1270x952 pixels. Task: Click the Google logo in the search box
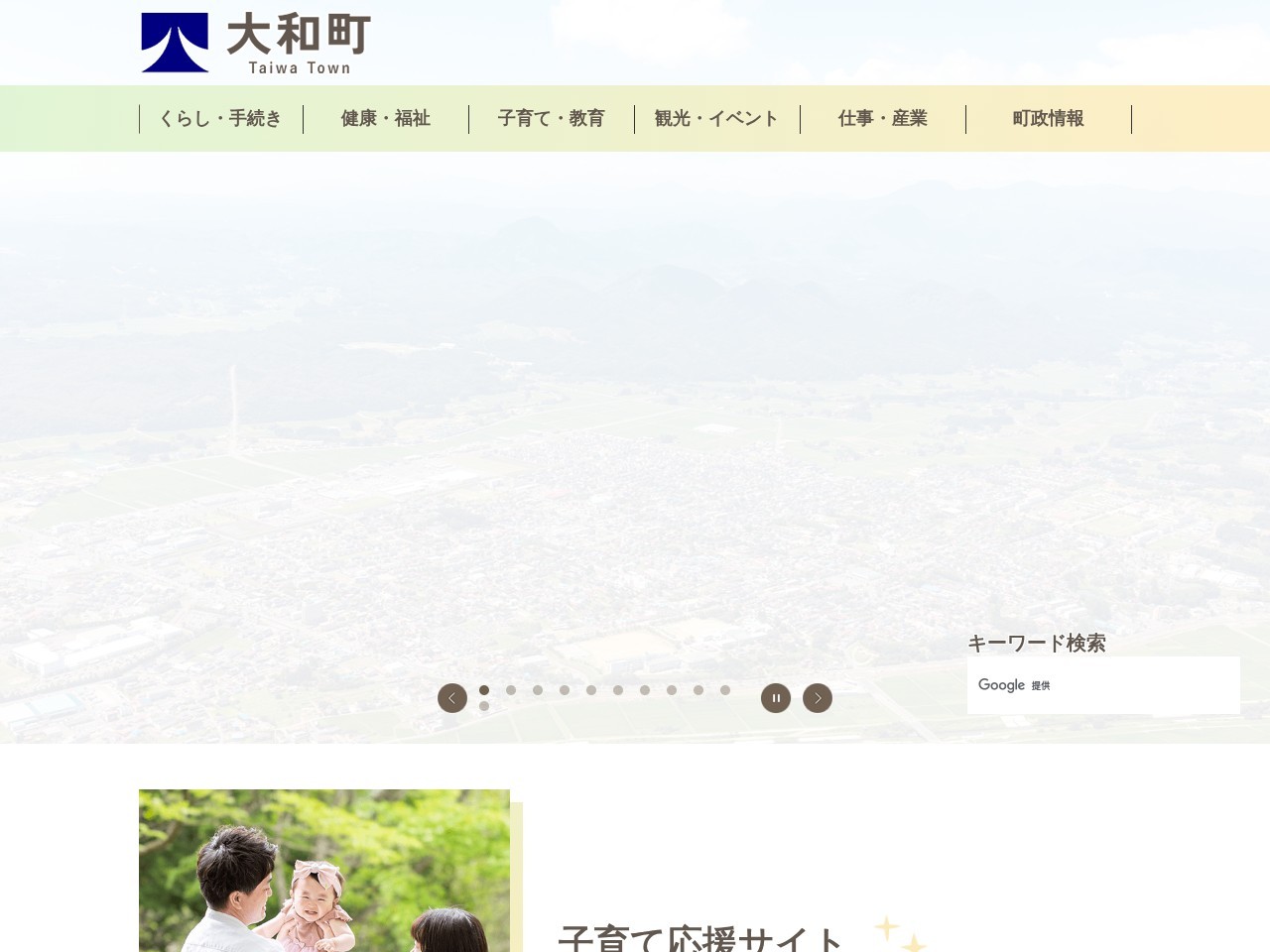(x=1001, y=684)
